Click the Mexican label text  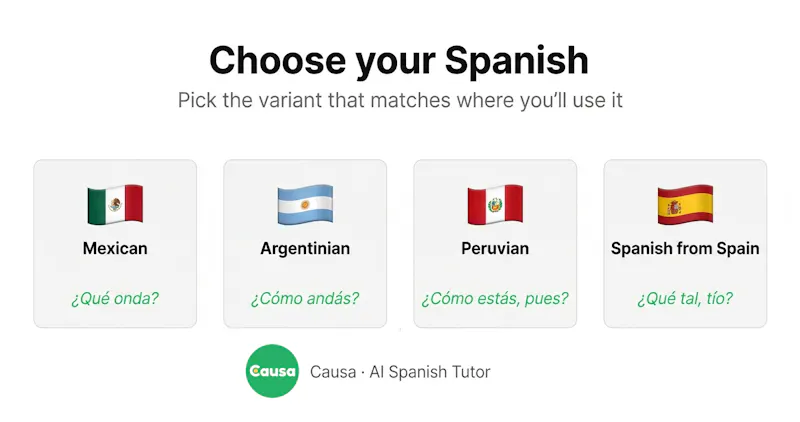(x=115, y=249)
